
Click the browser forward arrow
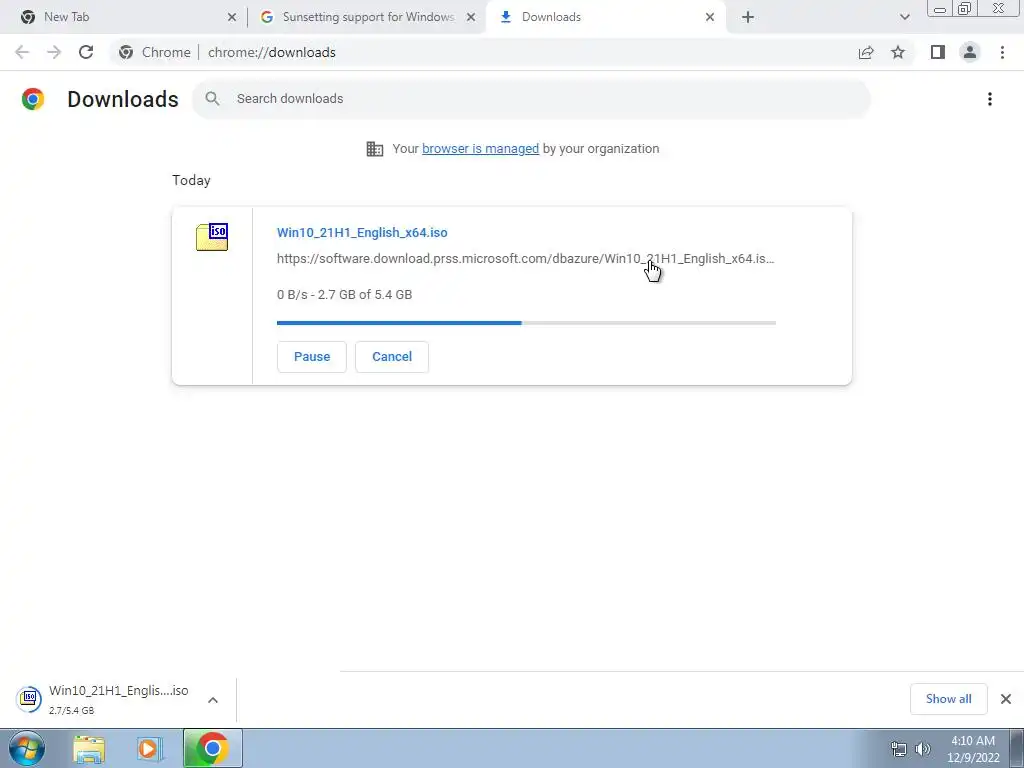(x=54, y=52)
